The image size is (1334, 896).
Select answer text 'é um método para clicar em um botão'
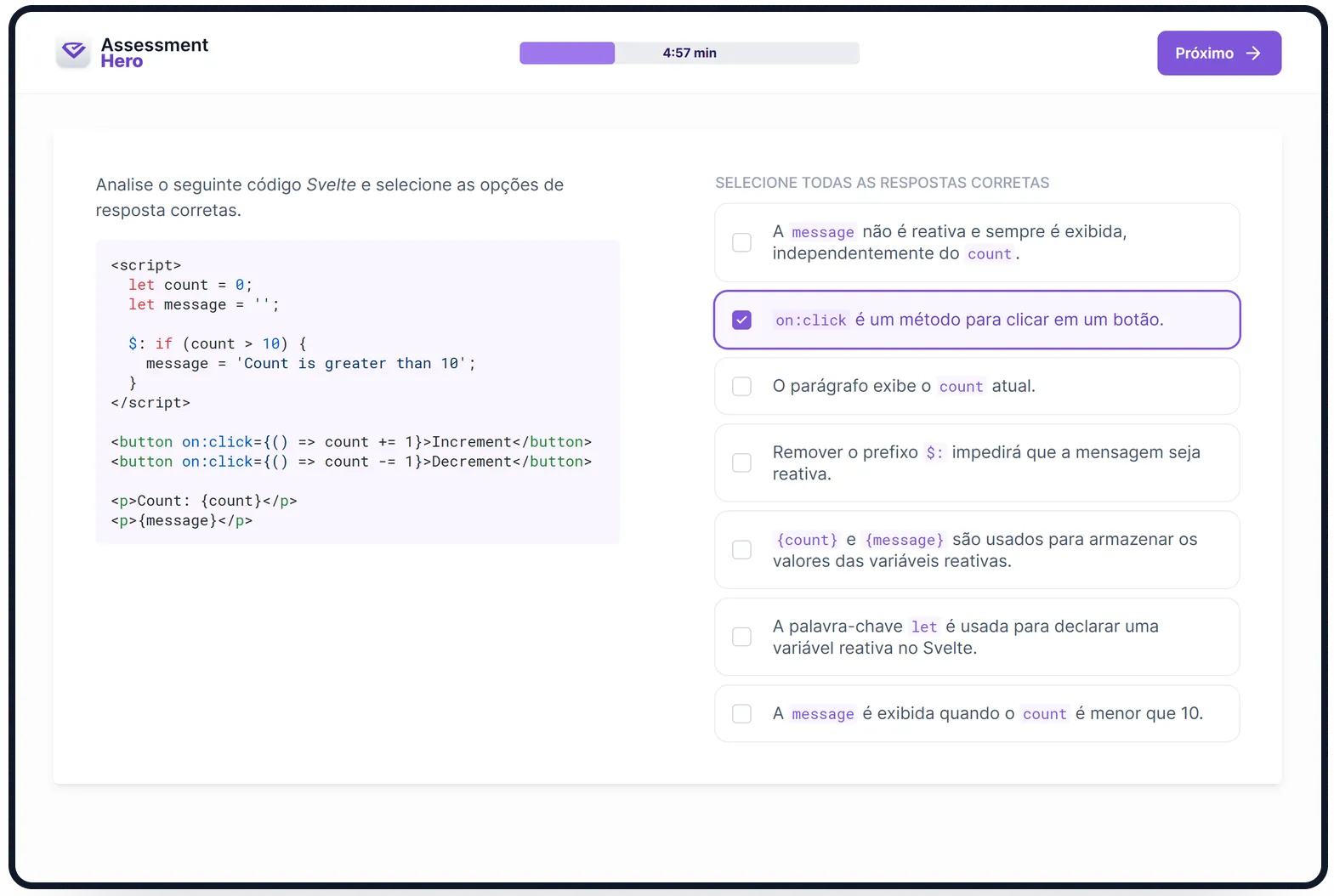click(x=1009, y=320)
